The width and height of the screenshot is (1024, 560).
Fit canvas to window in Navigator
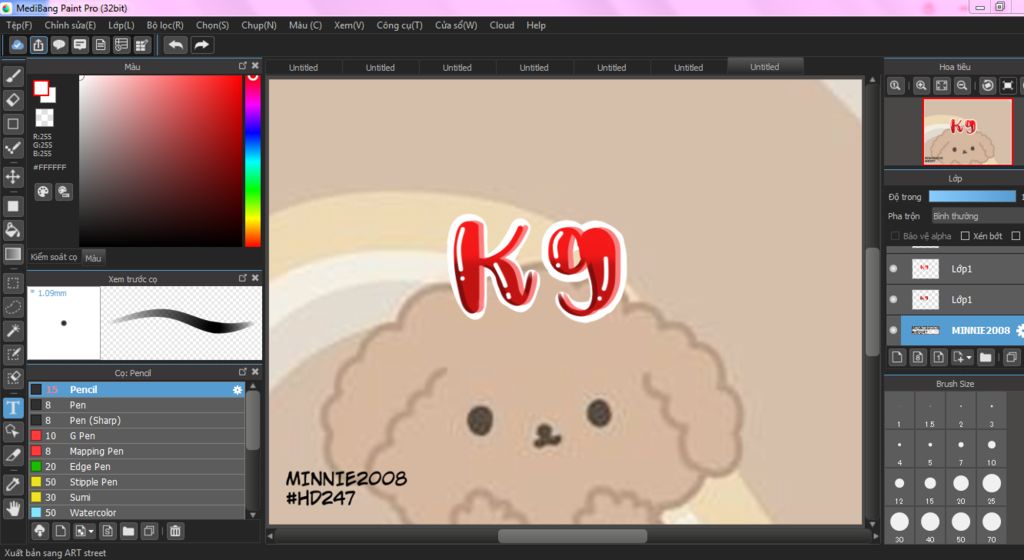pos(942,86)
